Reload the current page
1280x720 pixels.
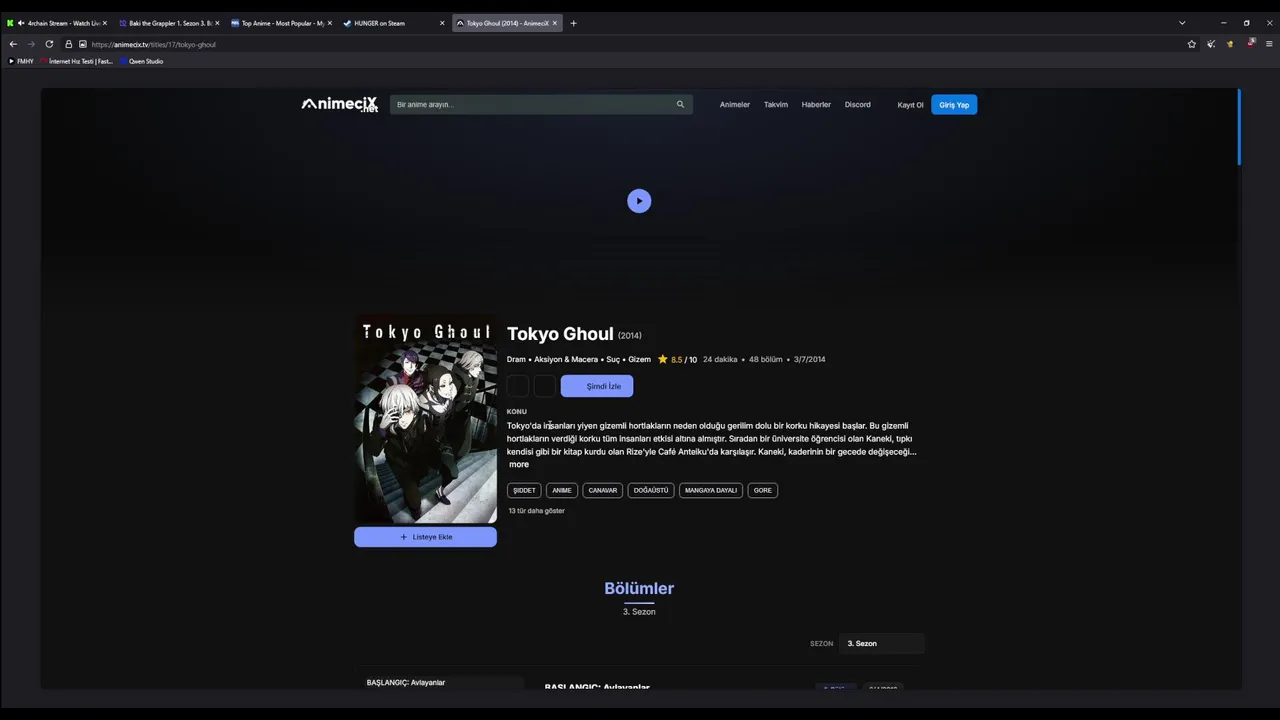(x=49, y=44)
